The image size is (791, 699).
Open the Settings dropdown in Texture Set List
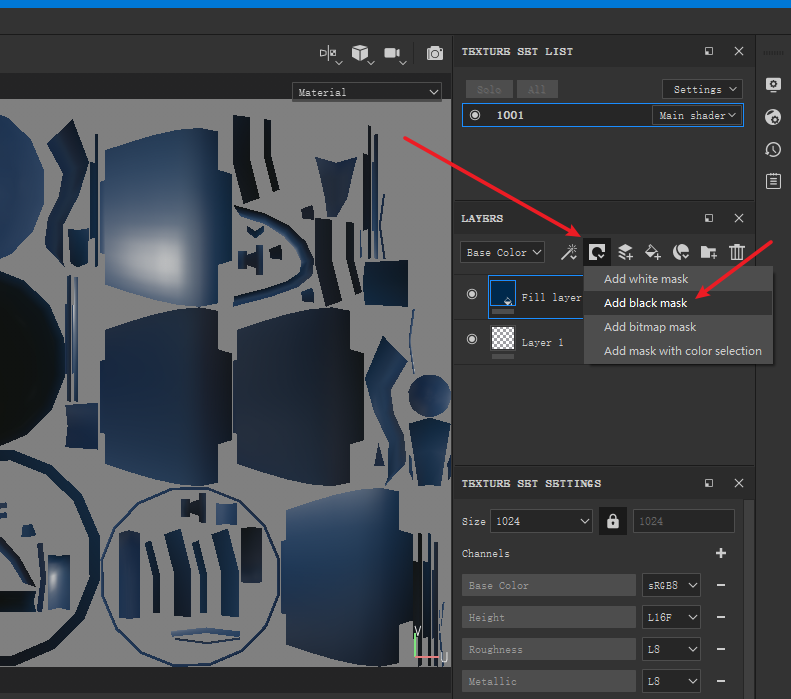(702, 89)
